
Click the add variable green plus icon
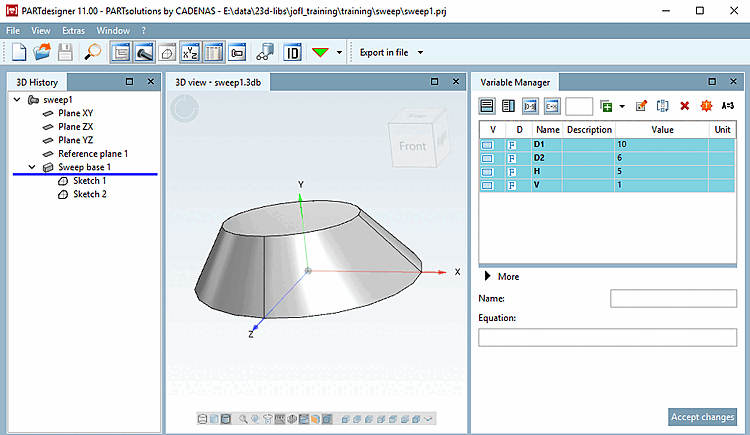pyautogui.click(x=606, y=105)
